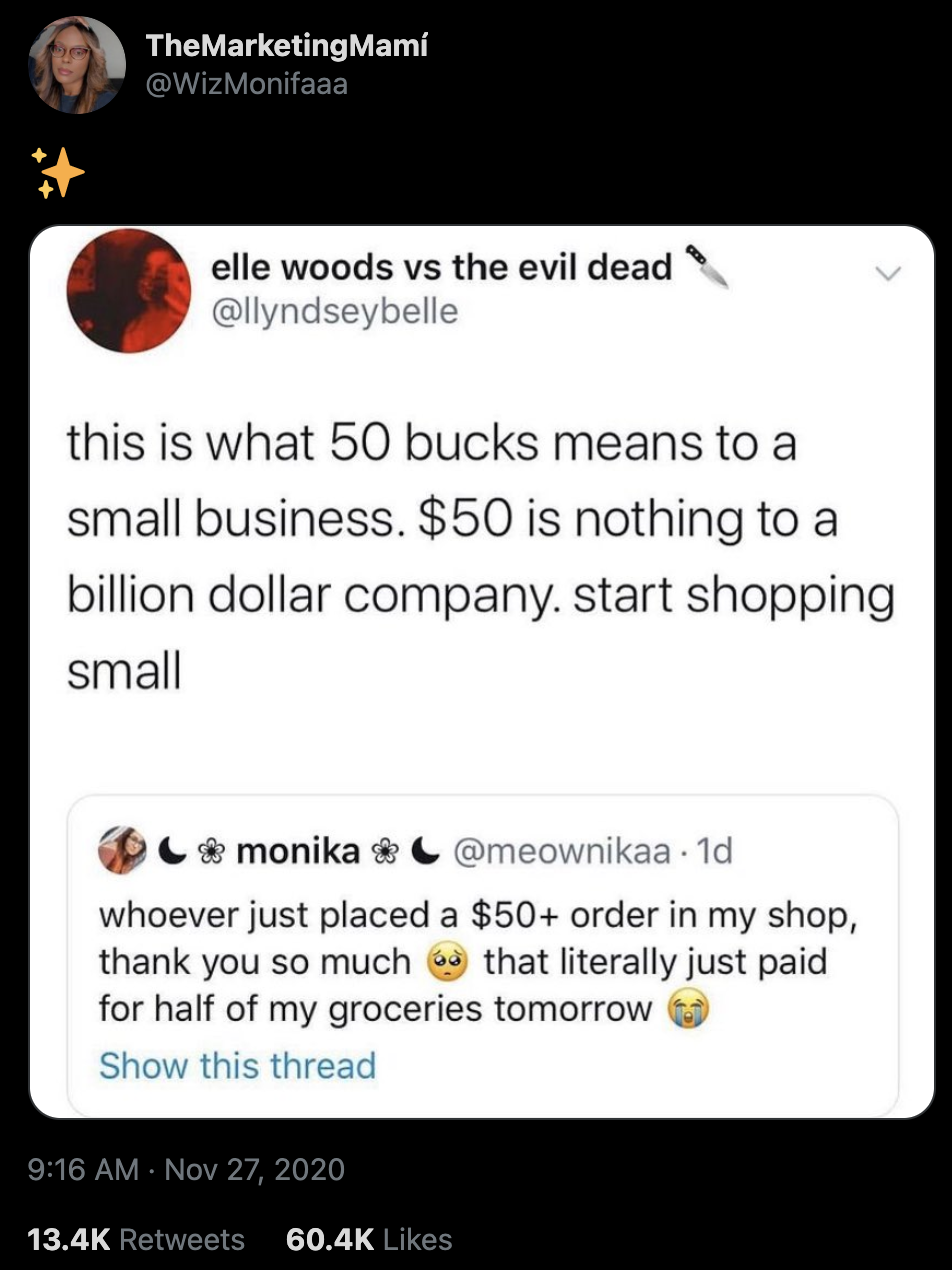Screen dimensions: 952x1270
Task: Click the @WizMonifaaa handle
Action: pos(247,84)
